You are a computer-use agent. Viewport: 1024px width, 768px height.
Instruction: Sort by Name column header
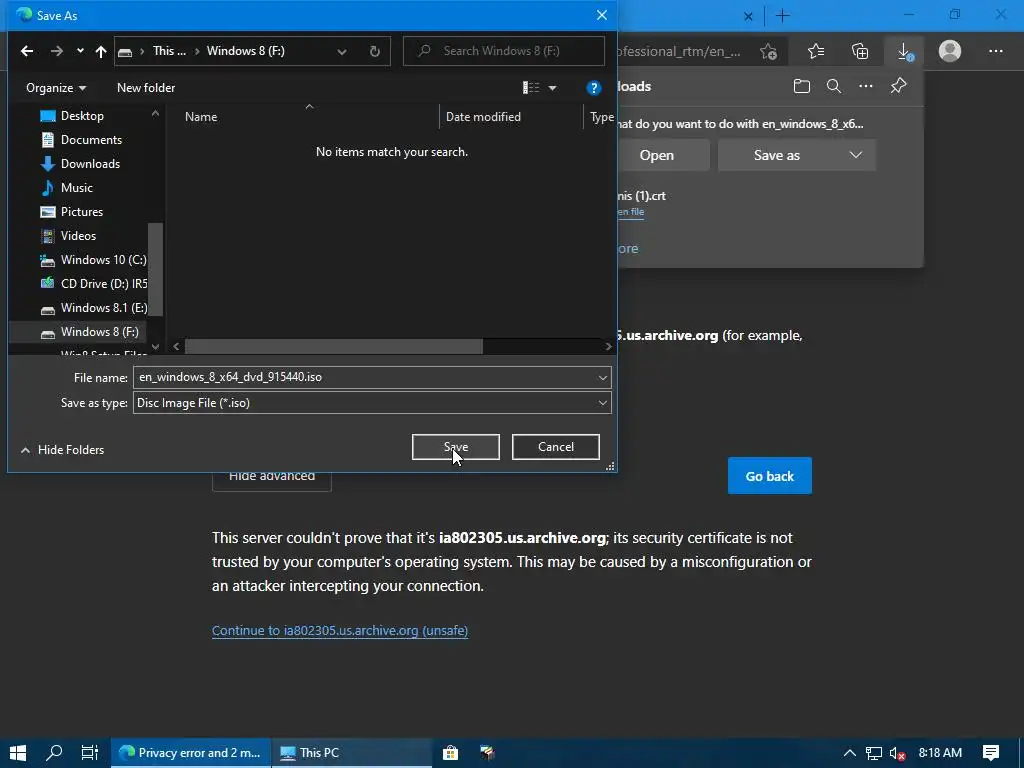tap(200, 117)
